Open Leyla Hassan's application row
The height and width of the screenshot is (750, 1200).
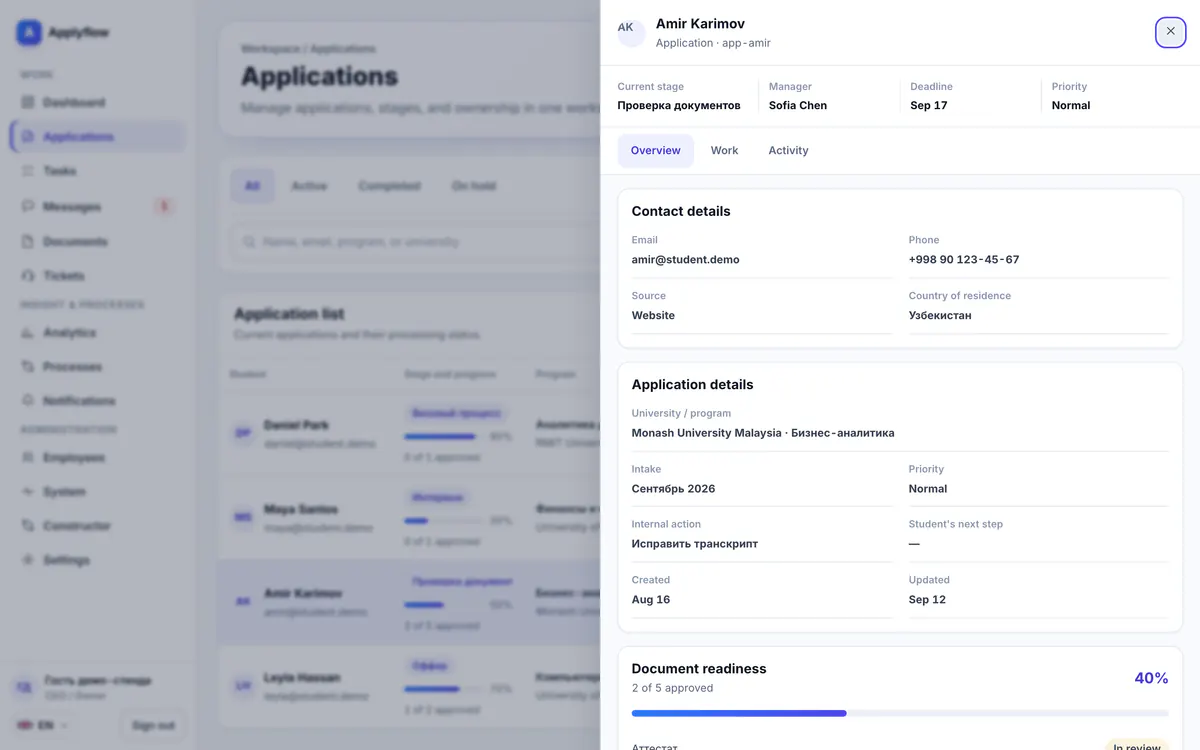pyautogui.click(x=408, y=686)
